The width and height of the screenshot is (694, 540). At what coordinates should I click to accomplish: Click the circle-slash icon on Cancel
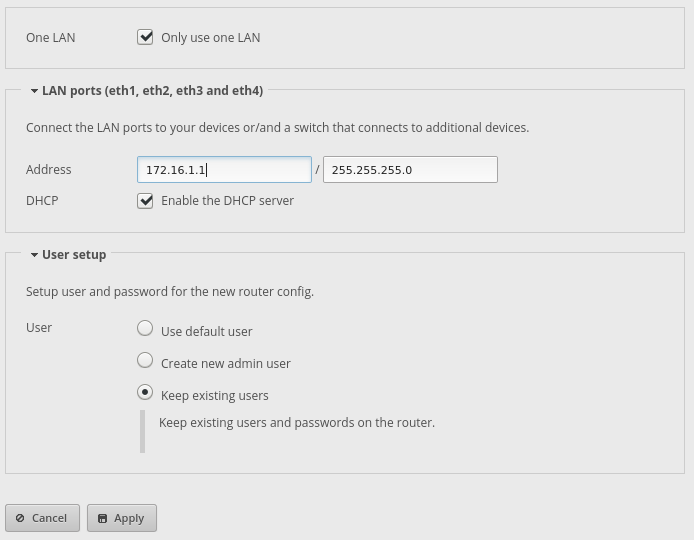20,518
